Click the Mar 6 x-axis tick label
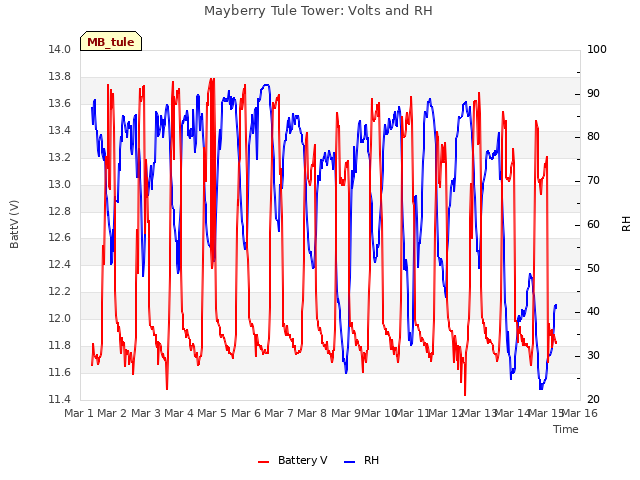Screen dimensions: 640x480 (246, 413)
